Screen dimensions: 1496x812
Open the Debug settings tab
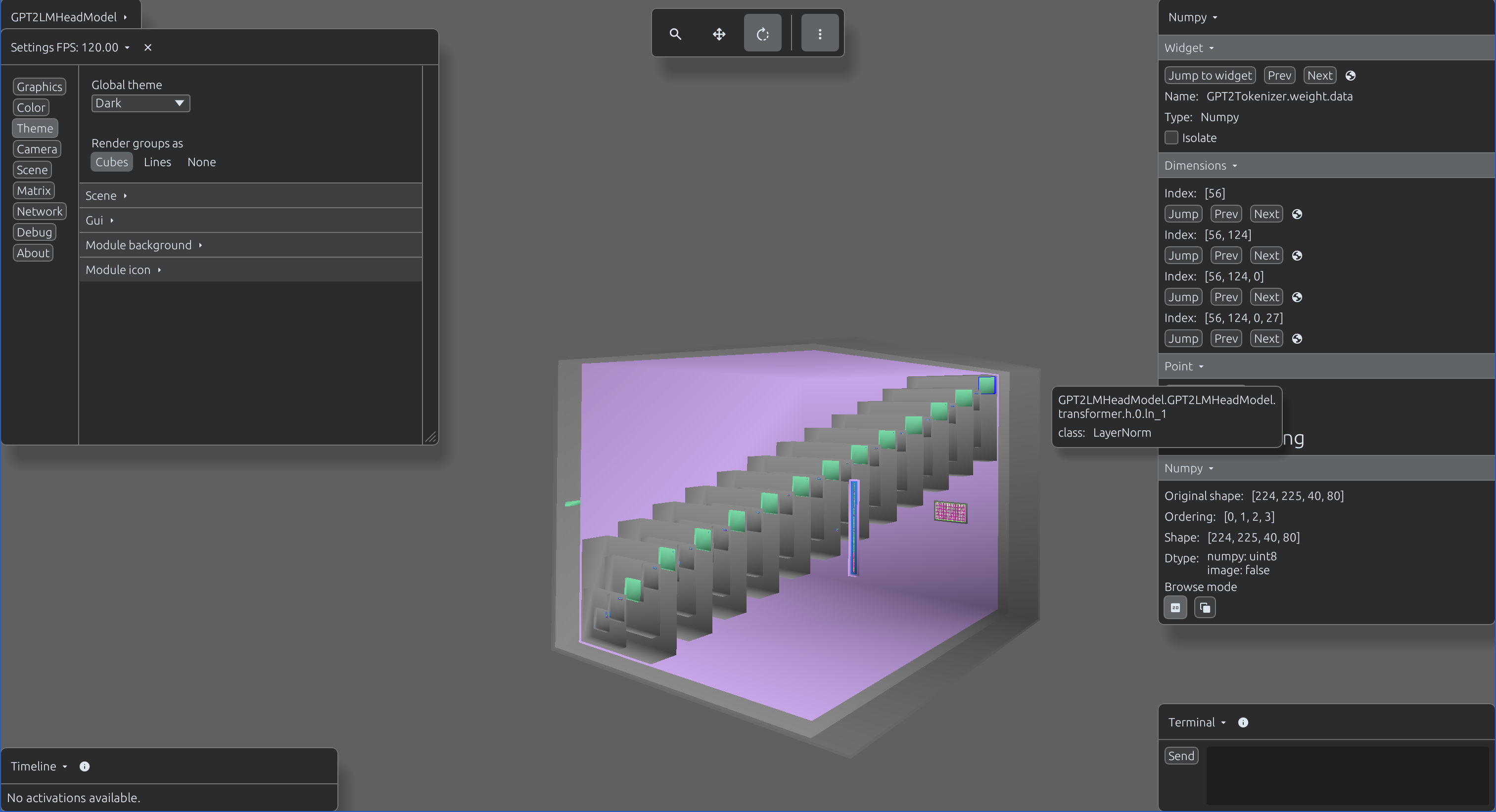click(34, 232)
